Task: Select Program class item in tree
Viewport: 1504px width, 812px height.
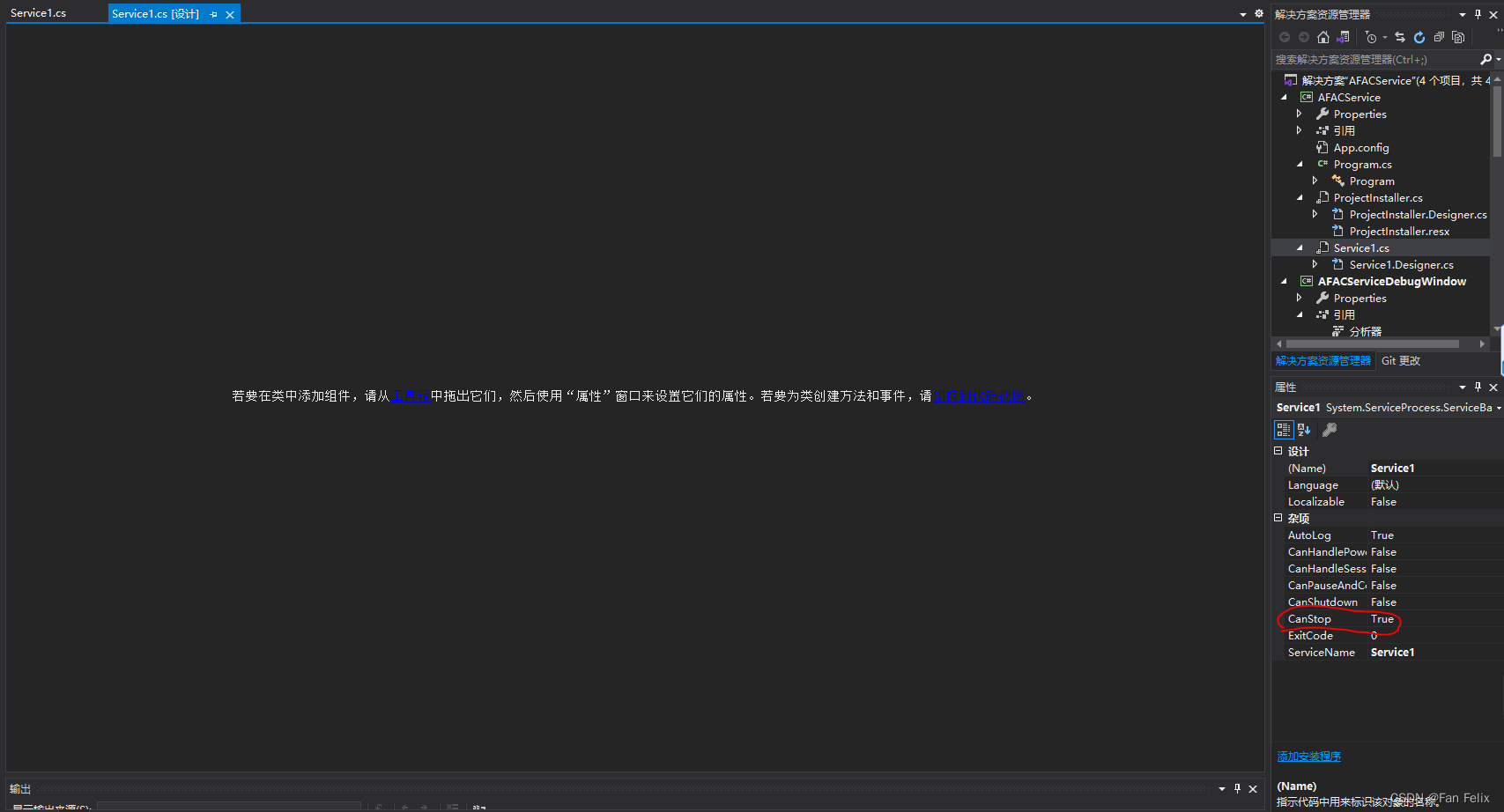Action: [x=1372, y=181]
